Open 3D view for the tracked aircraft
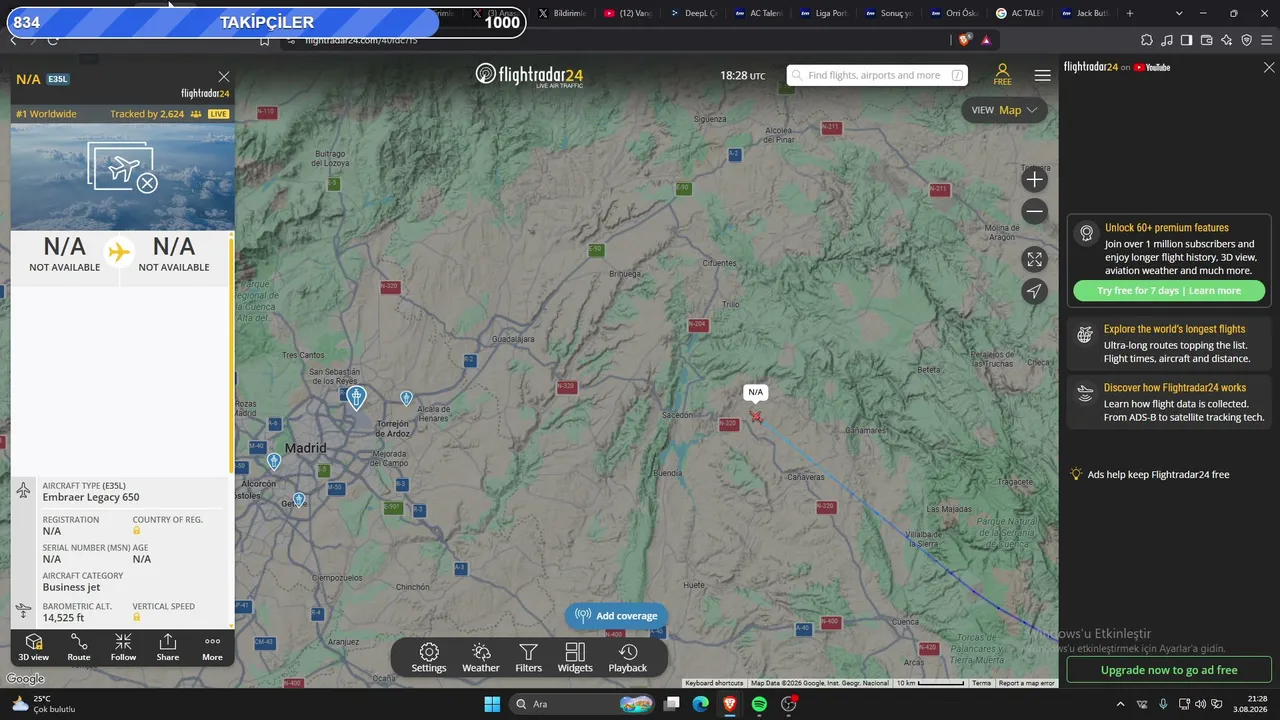This screenshot has width=1280, height=720. pyautogui.click(x=33, y=647)
